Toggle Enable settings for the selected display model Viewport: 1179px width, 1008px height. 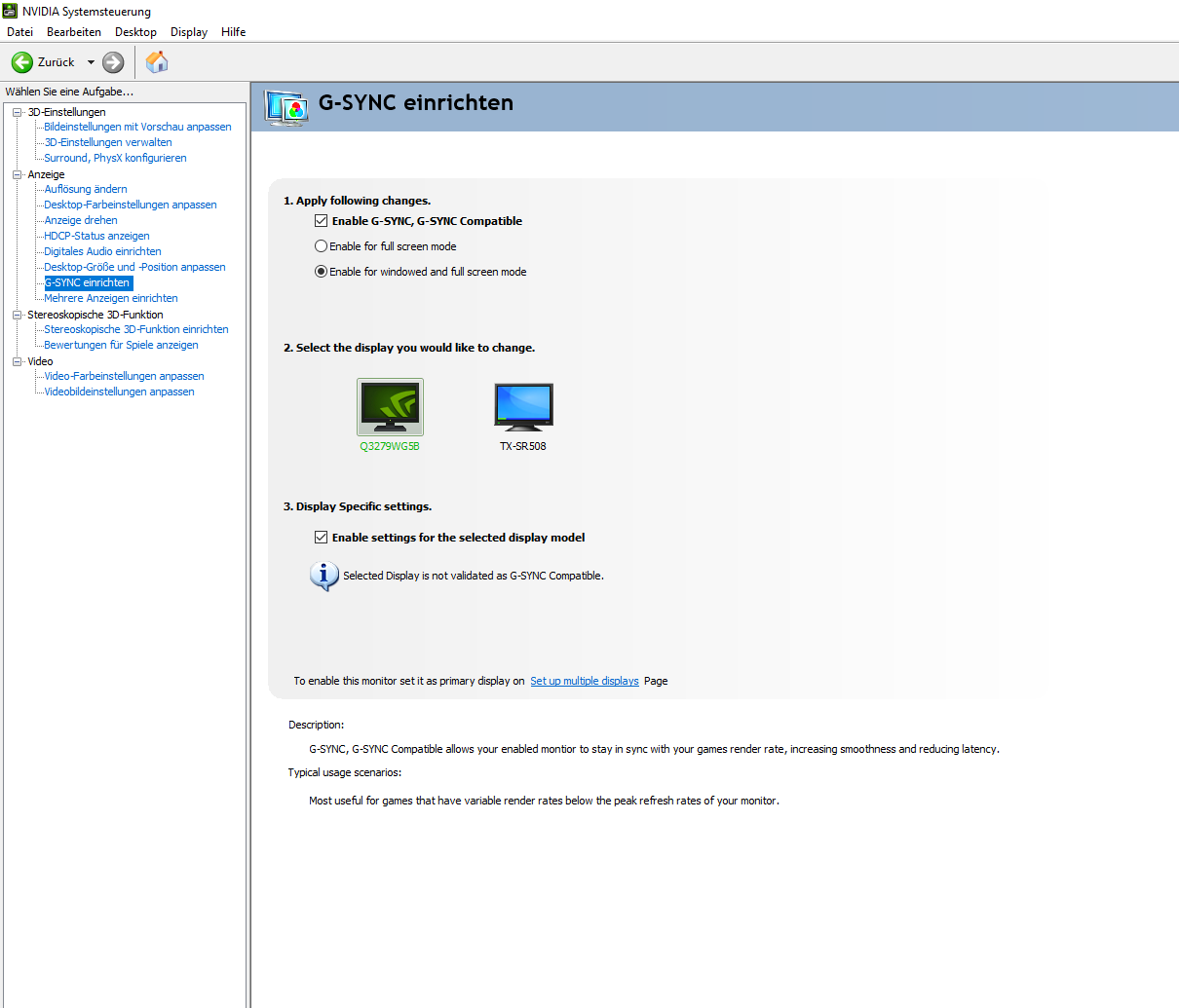pos(321,538)
